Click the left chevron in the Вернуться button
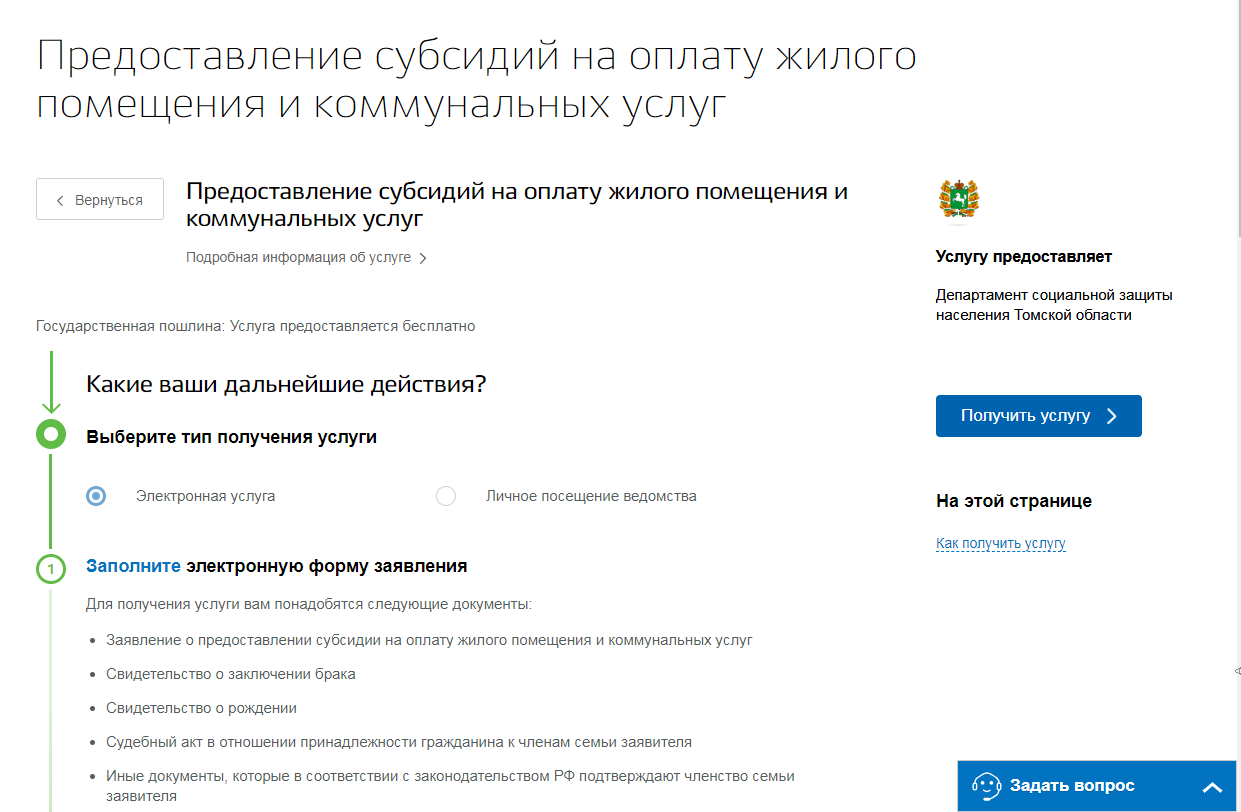The image size is (1241, 812). (60, 200)
